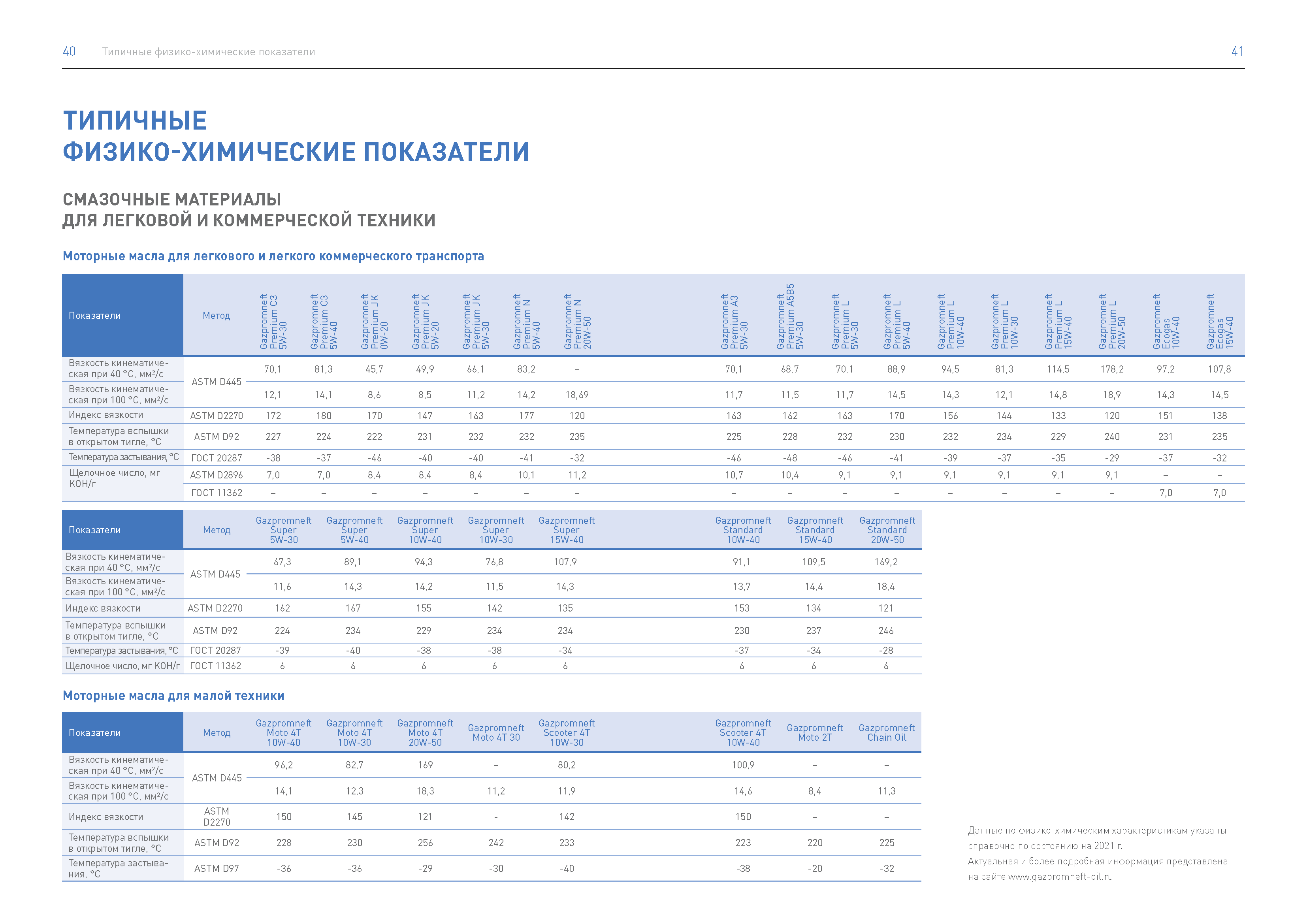The height and width of the screenshot is (924, 1307).
Task: Click viscosity value '109,5'
Action: pyautogui.click(x=814, y=562)
